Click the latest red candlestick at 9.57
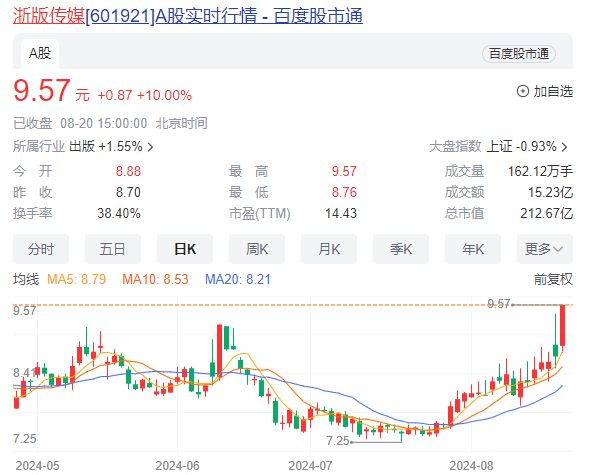The image size is (591, 475). 562,325
